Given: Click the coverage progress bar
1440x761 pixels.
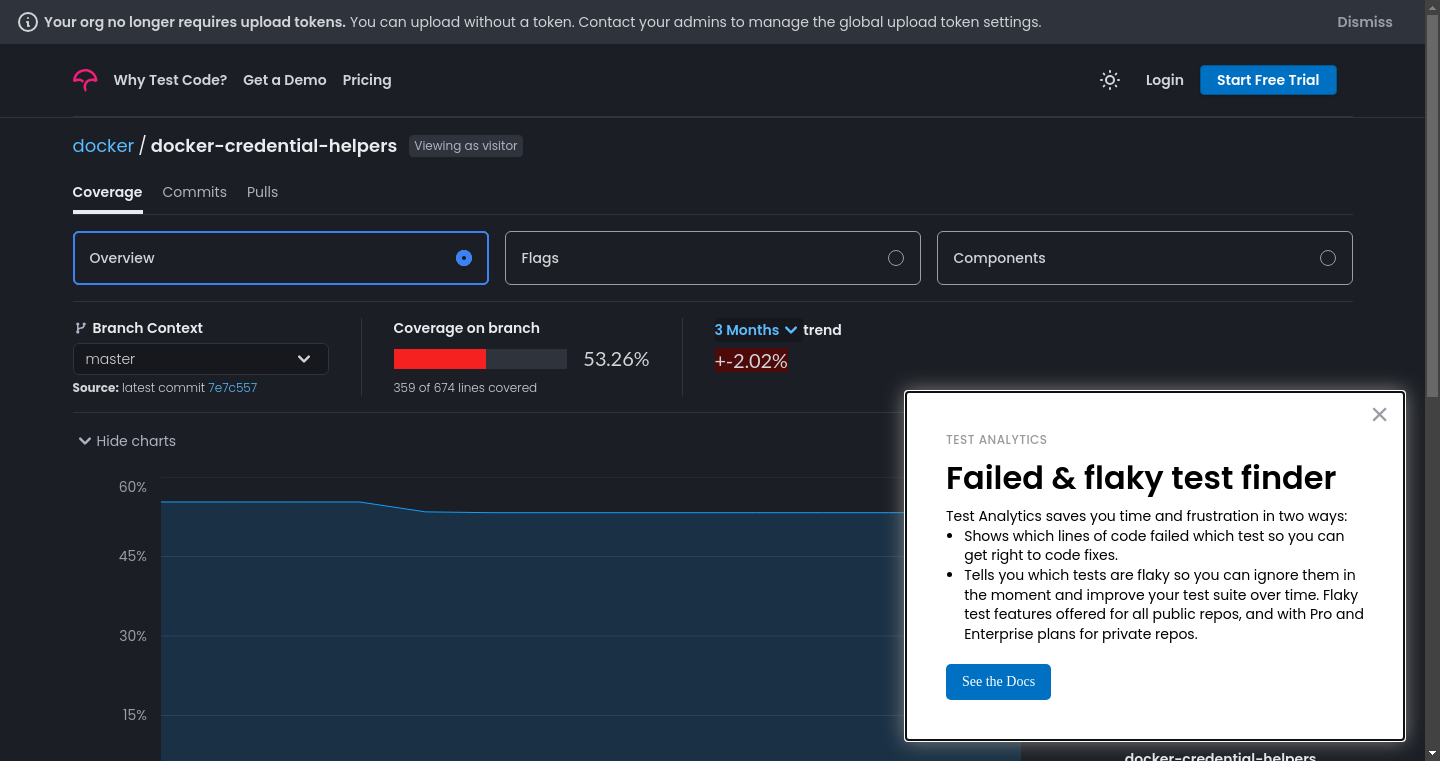Looking at the screenshot, I should 480,359.
